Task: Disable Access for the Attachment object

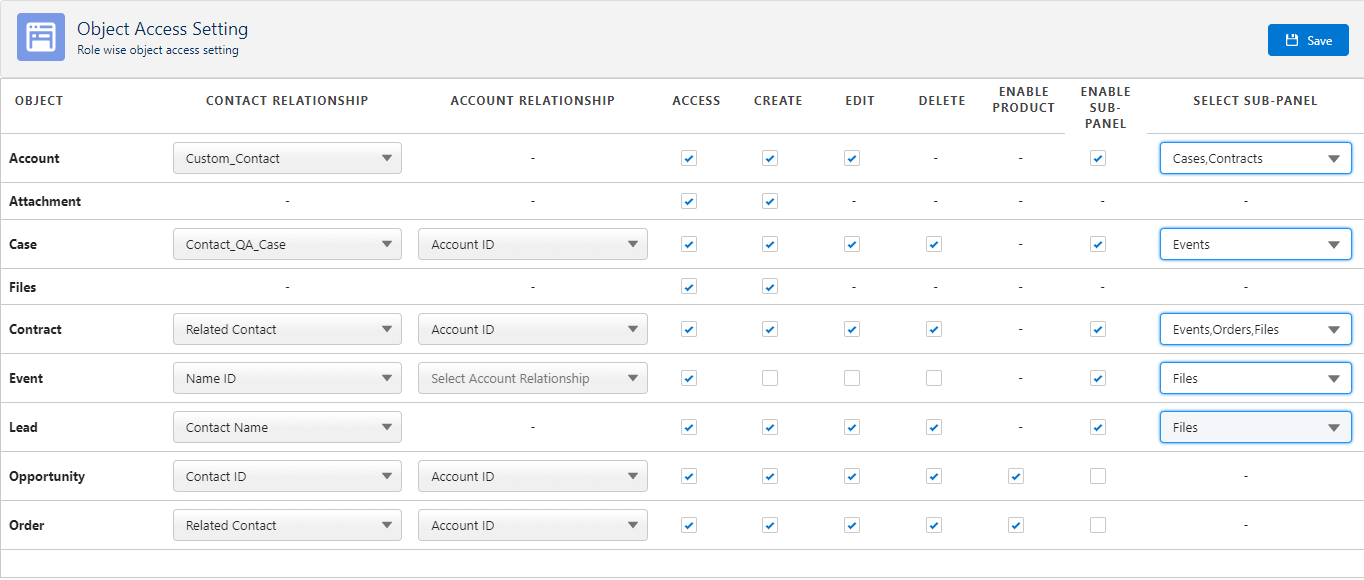Action: coord(688,201)
